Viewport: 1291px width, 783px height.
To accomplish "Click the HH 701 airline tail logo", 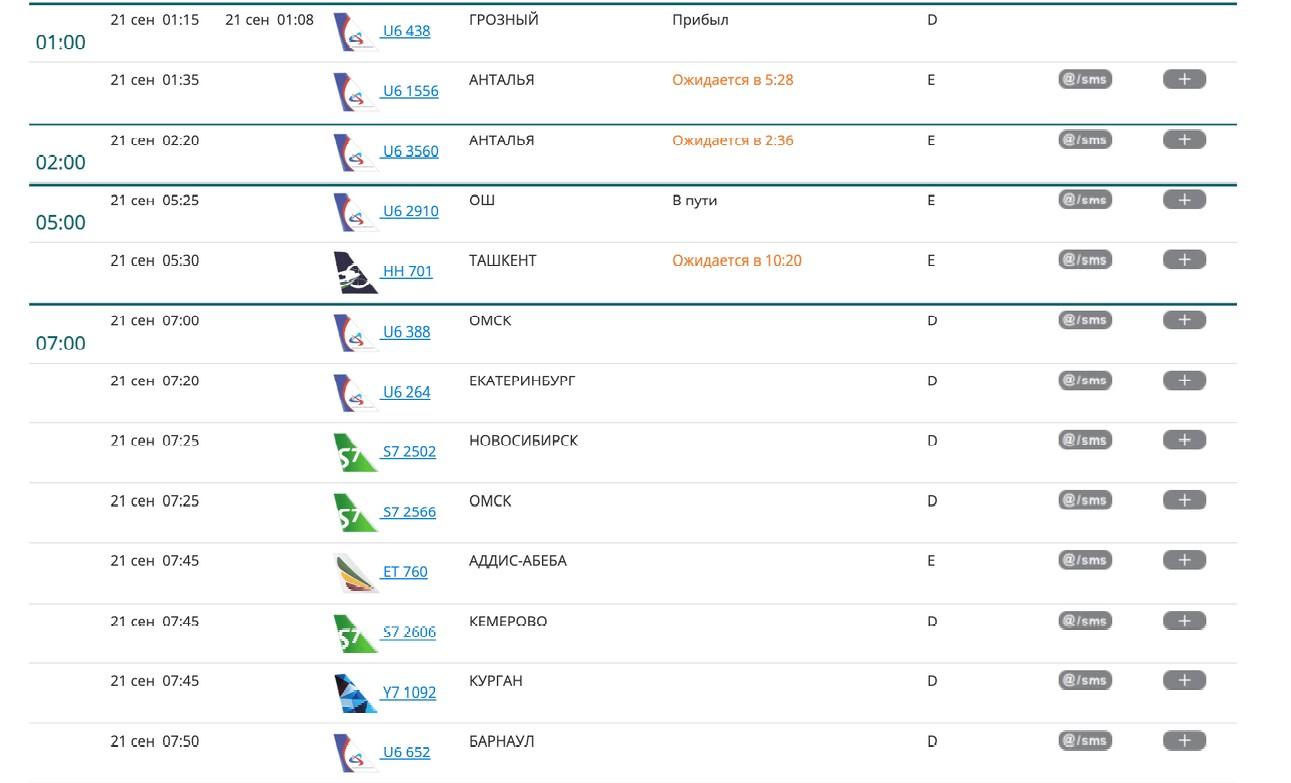I will click(355, 272).
